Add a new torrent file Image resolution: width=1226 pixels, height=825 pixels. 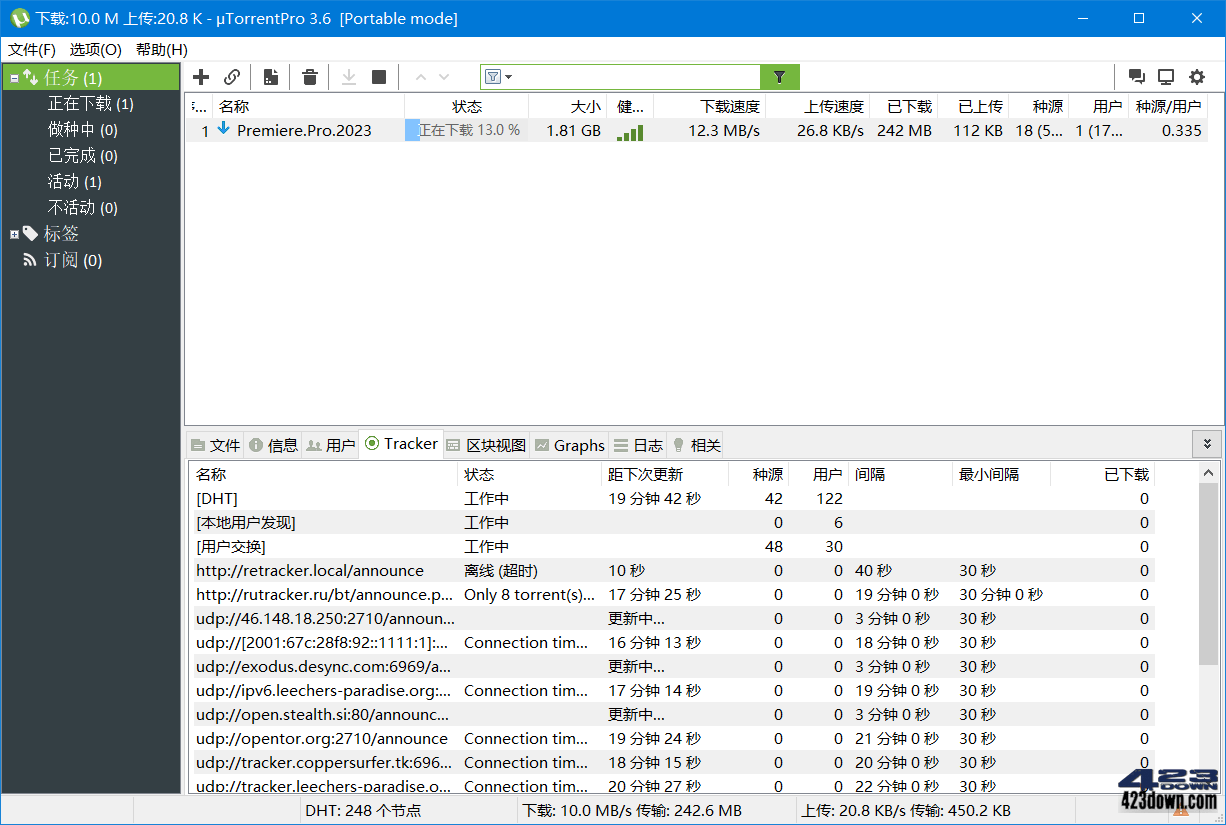[x=200, y=76]
